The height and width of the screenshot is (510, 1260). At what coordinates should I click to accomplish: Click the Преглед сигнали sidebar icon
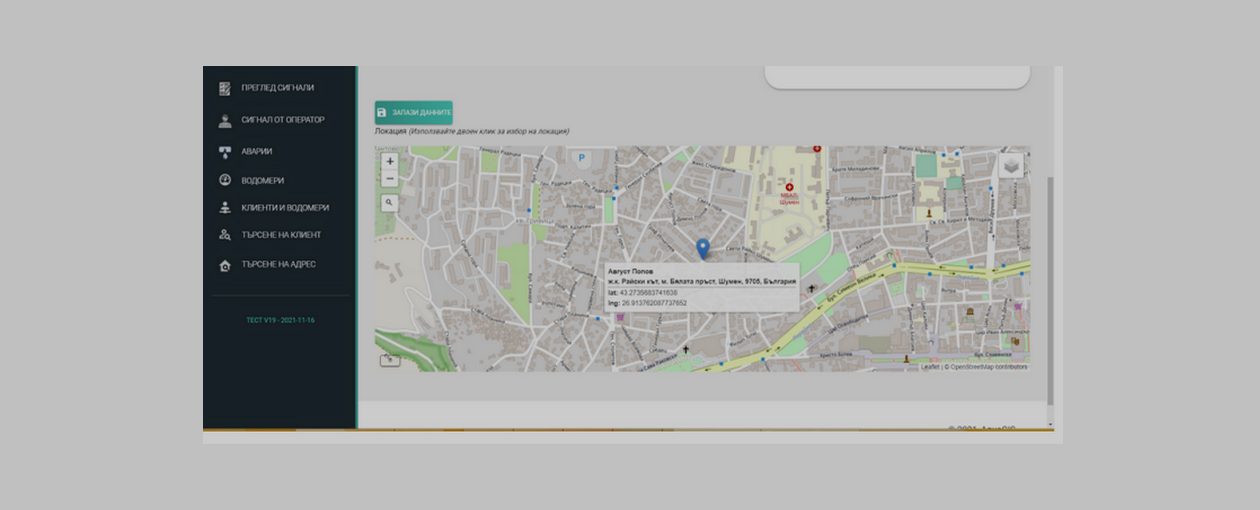[225, 88]
